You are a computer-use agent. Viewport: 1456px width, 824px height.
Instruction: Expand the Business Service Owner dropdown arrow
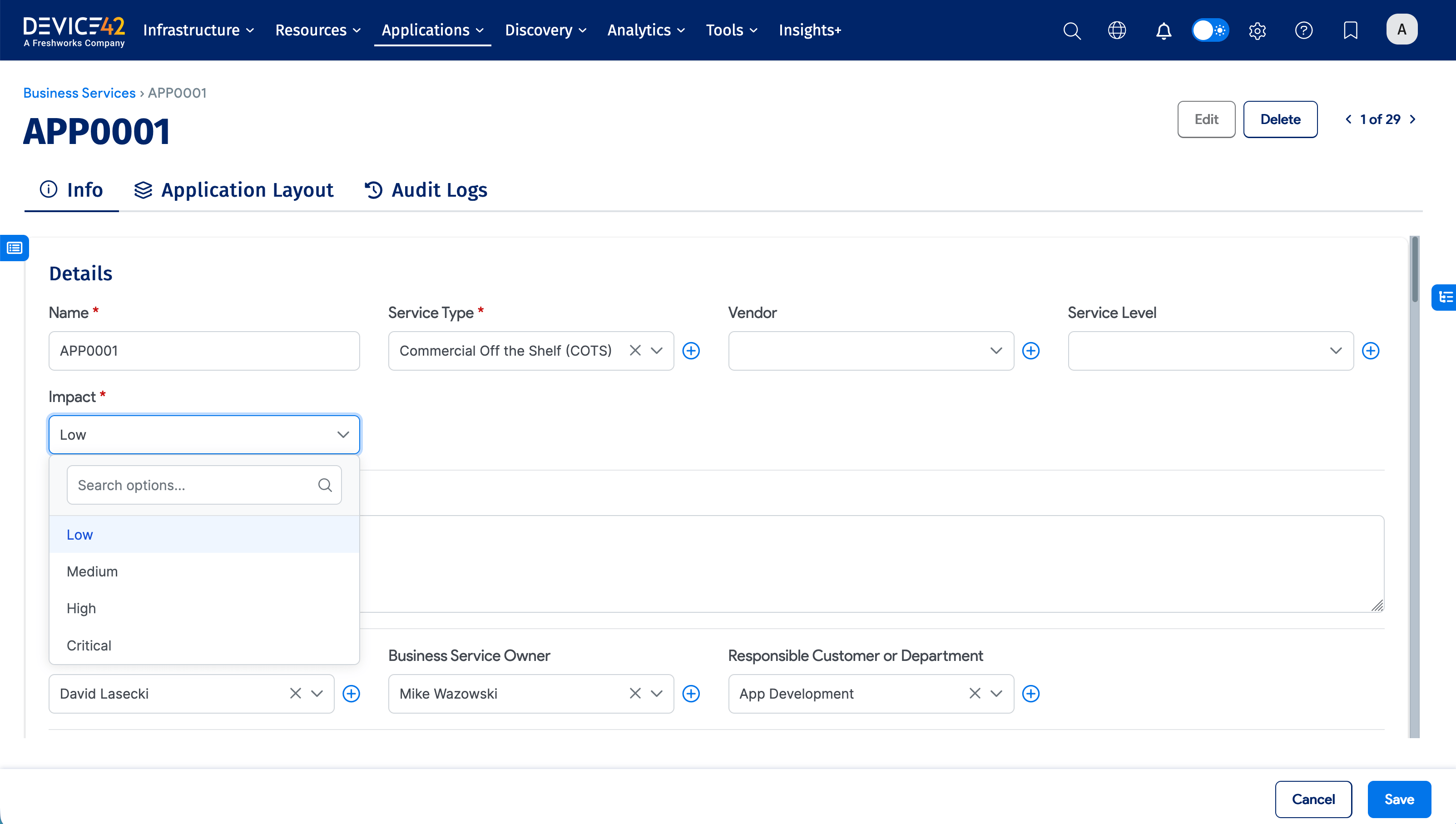pyautogui.click(x=656, y=694)
